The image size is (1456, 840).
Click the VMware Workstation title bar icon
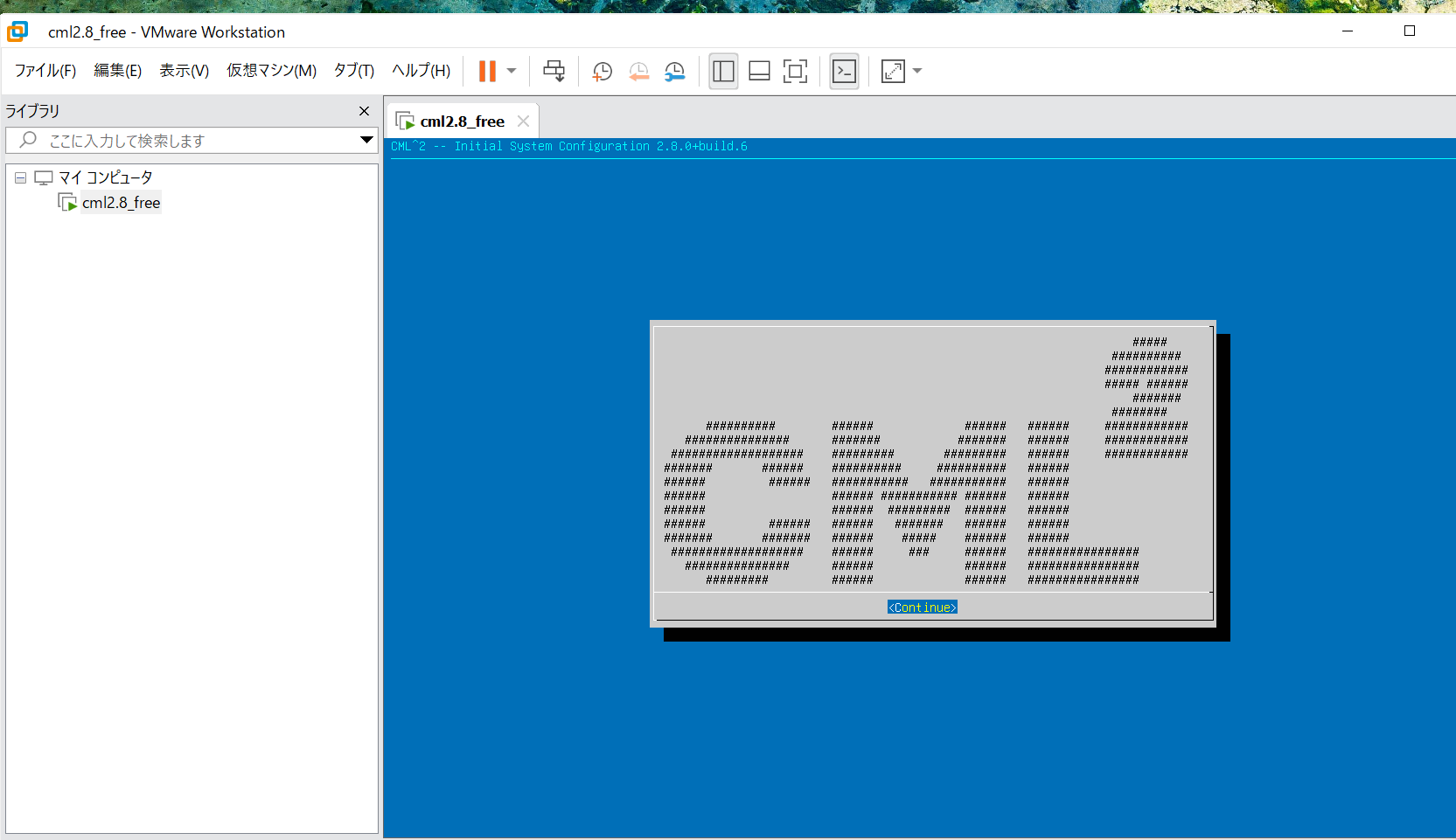[17, 31]
